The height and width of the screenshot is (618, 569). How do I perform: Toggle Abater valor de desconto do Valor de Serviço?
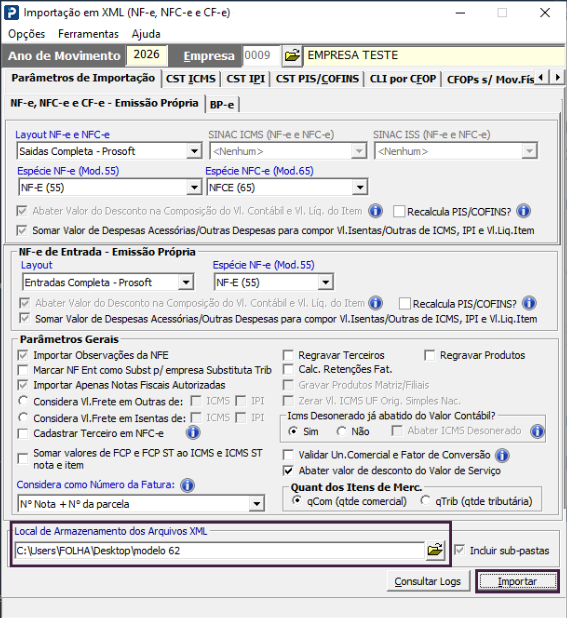pos(288,471)
